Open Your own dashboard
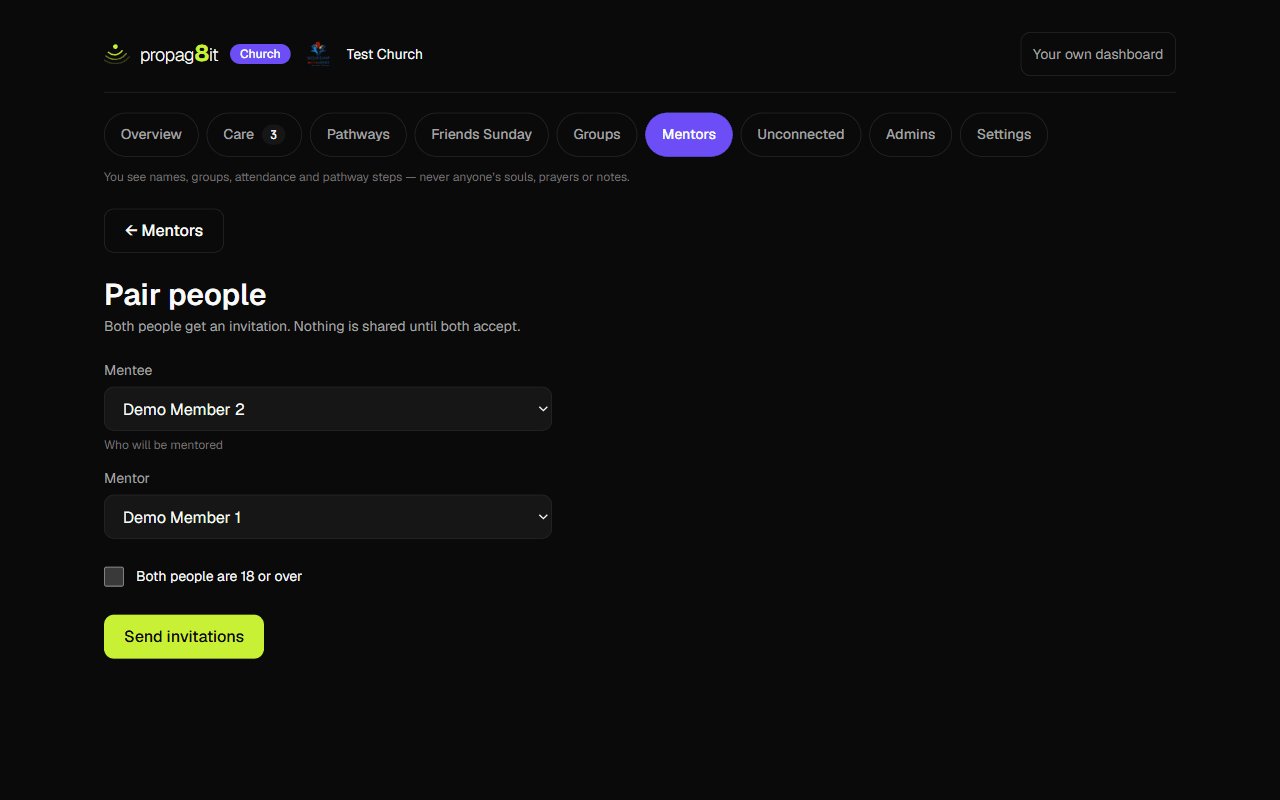Screen dimensions: 1280x800 [x=1098, y=54]
